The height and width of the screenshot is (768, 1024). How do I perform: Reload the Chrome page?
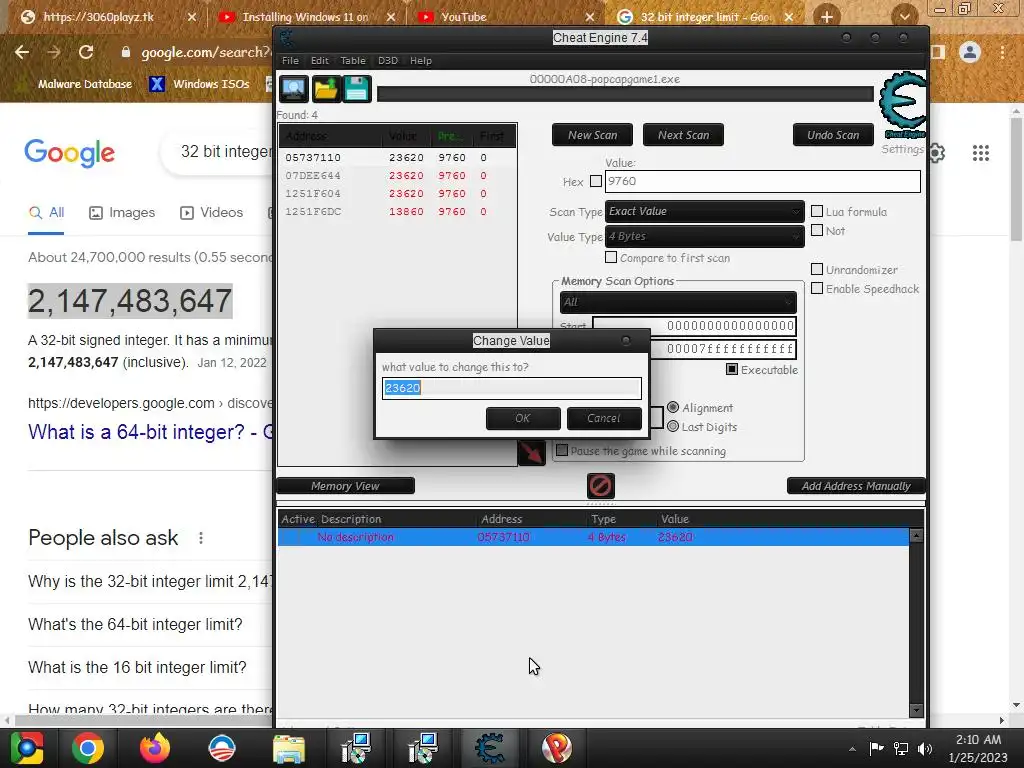86,52
